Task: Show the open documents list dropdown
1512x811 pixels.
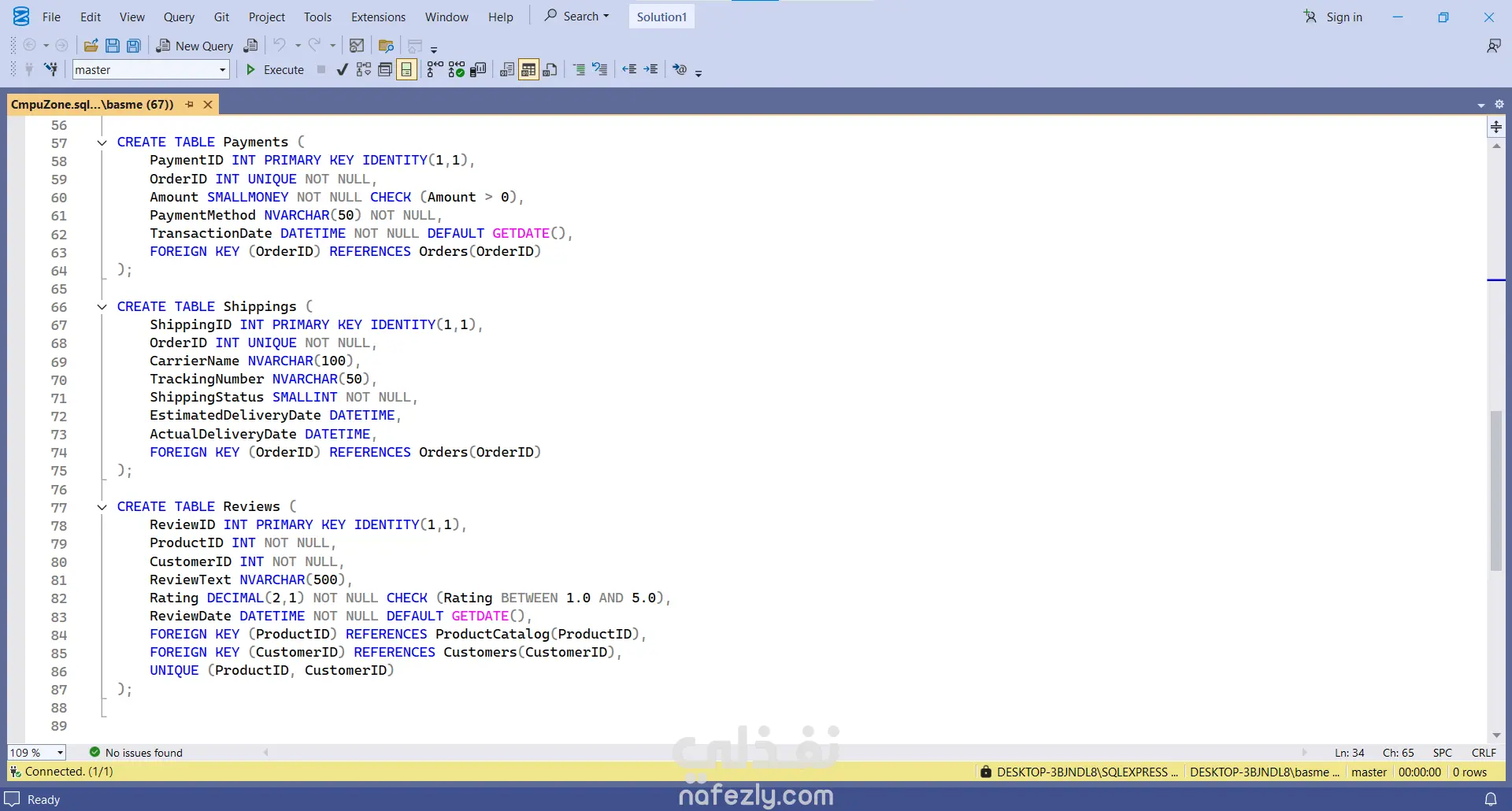Action: (x=1481, y=105)
